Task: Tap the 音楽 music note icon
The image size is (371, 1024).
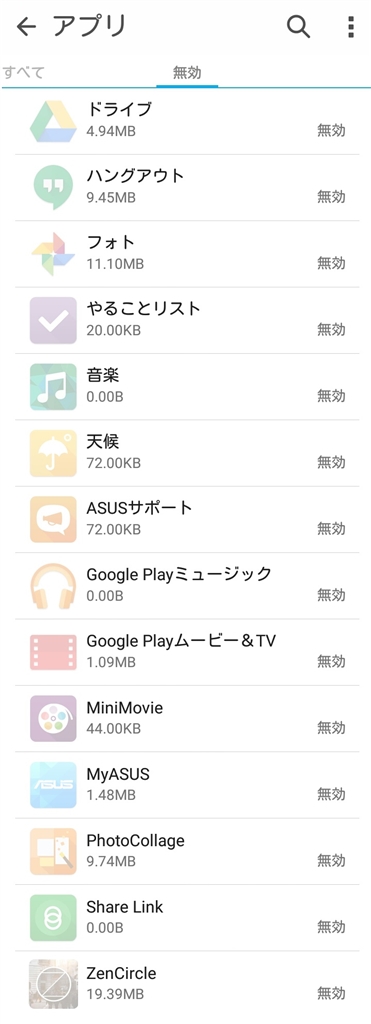Action: click(53, 387)
